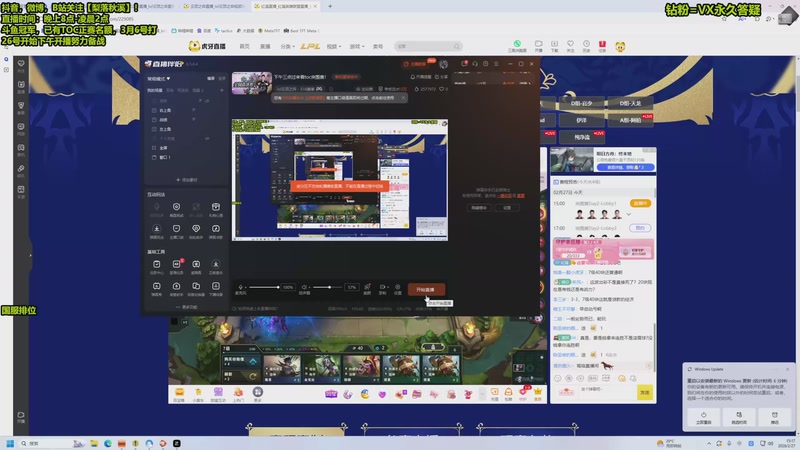Viewport: 800px width, 450px height.
Task: Start the broadcast with the orange 开始直播 button
Action: pos(426,289)
